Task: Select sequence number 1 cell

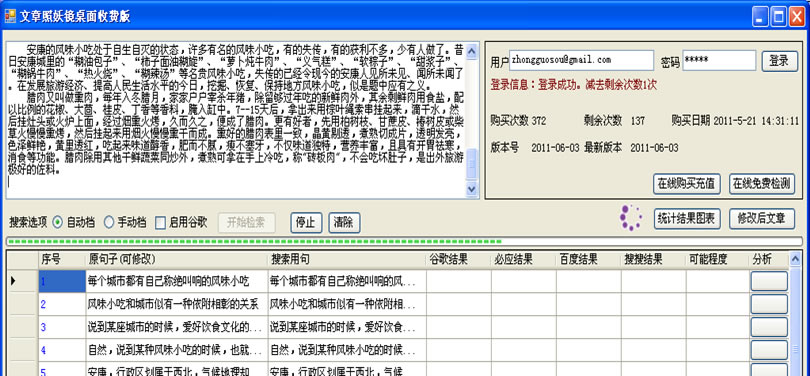Action: click(x=62, y=281)
